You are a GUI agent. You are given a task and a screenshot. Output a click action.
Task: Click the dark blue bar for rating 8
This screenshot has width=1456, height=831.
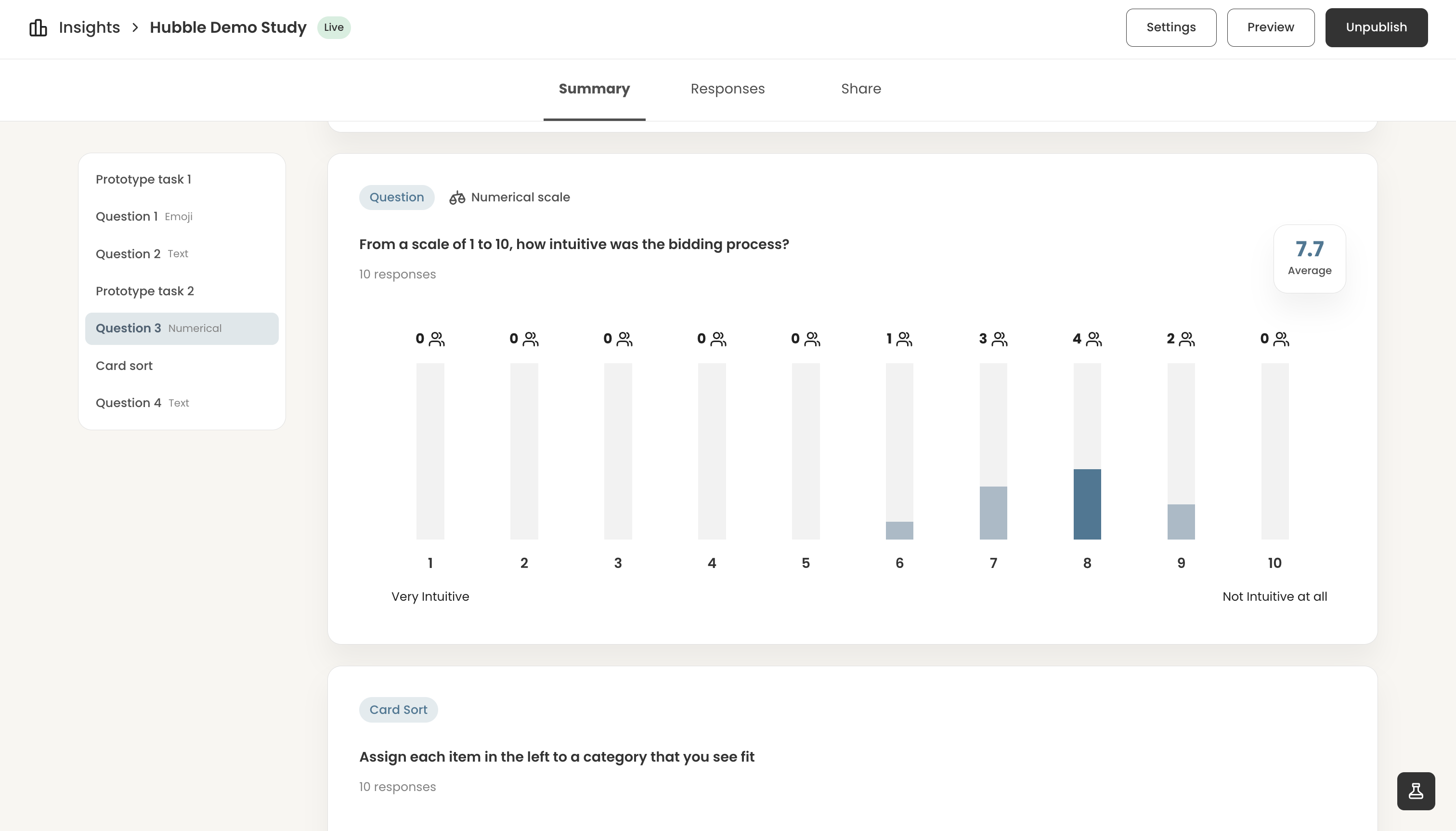pyautogui.click(x=1087, y=504)
